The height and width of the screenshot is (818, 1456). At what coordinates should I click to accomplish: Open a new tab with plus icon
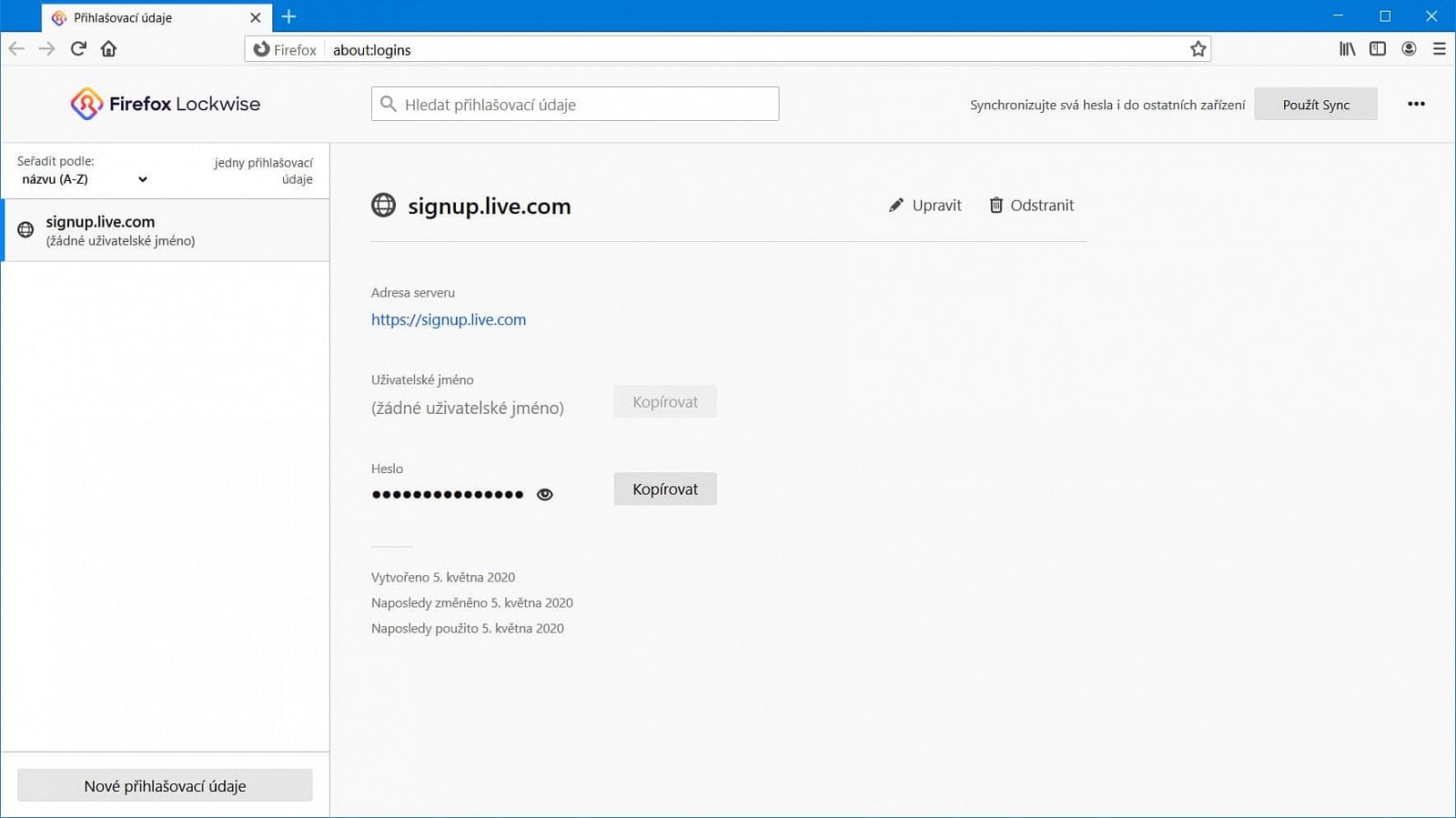[289, 16]
